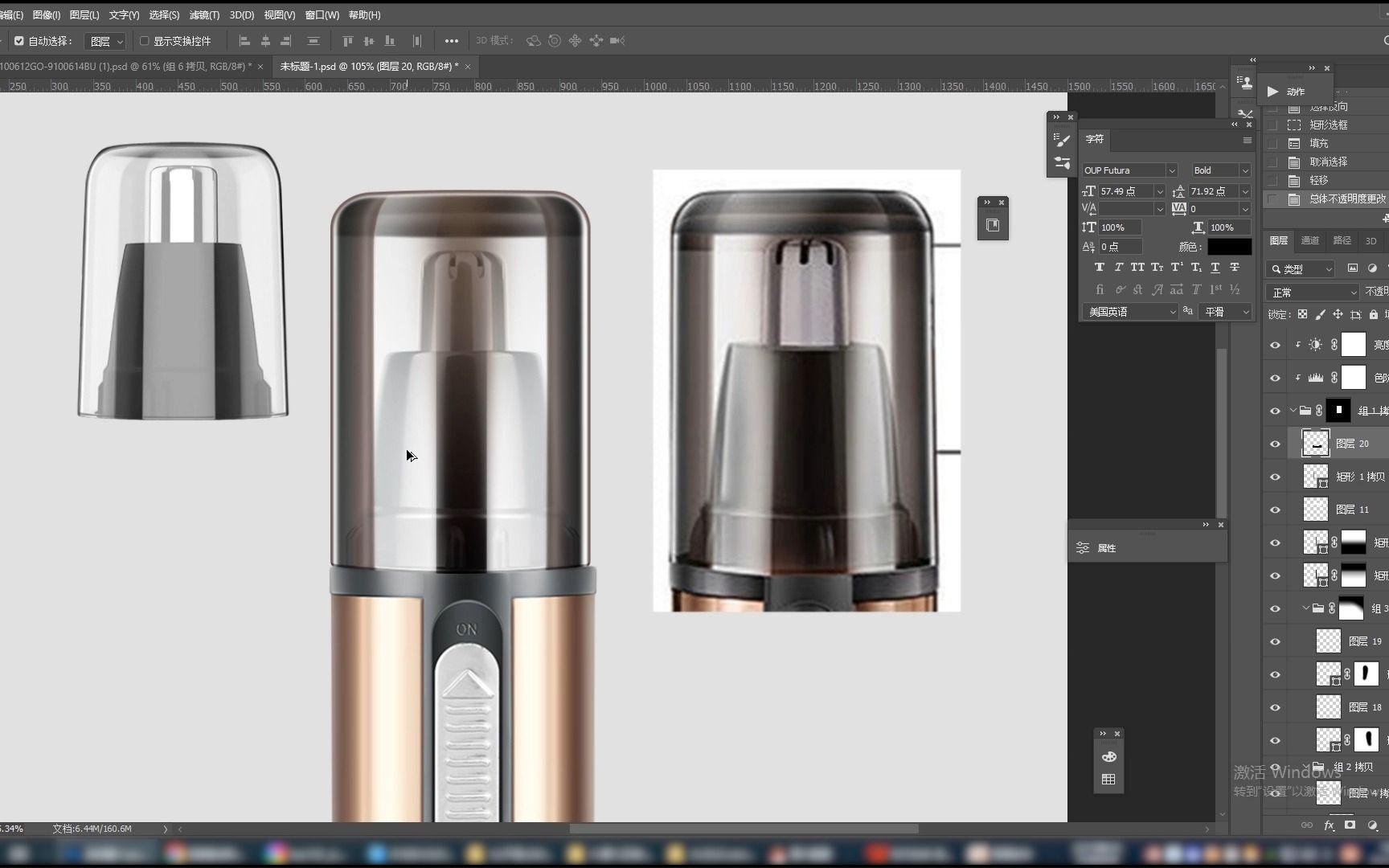This screenshot has width=1389, height=868.
Task: Select the 轻移 action step
Action: click(1318, 180)
